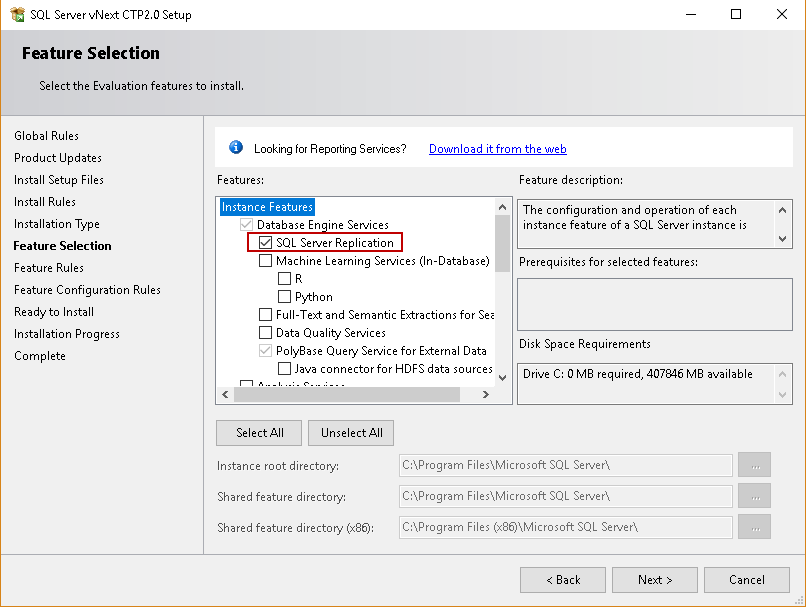Check Java connector for HDFS data sources

point(284,369)
